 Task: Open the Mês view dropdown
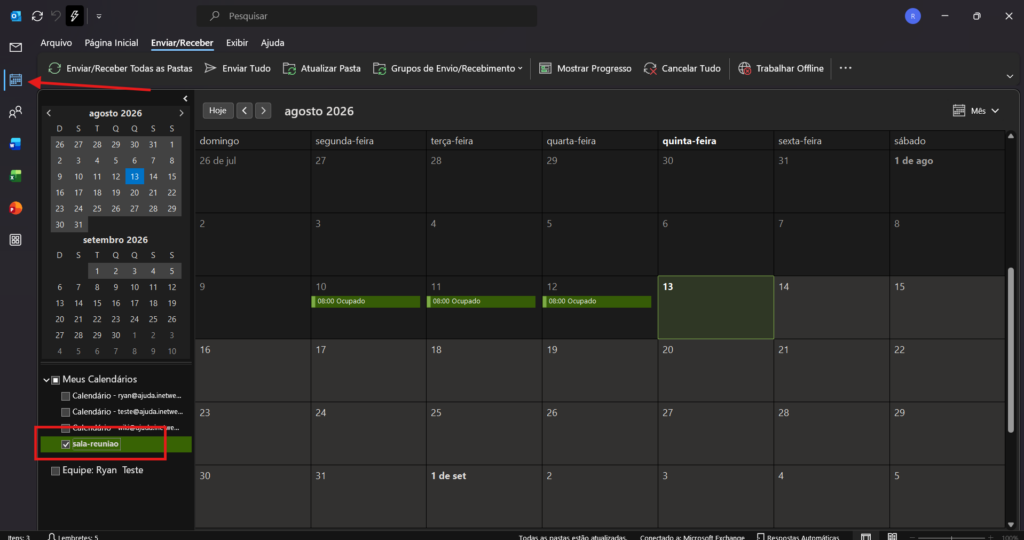pyautogui.click(x=976, y=110)
